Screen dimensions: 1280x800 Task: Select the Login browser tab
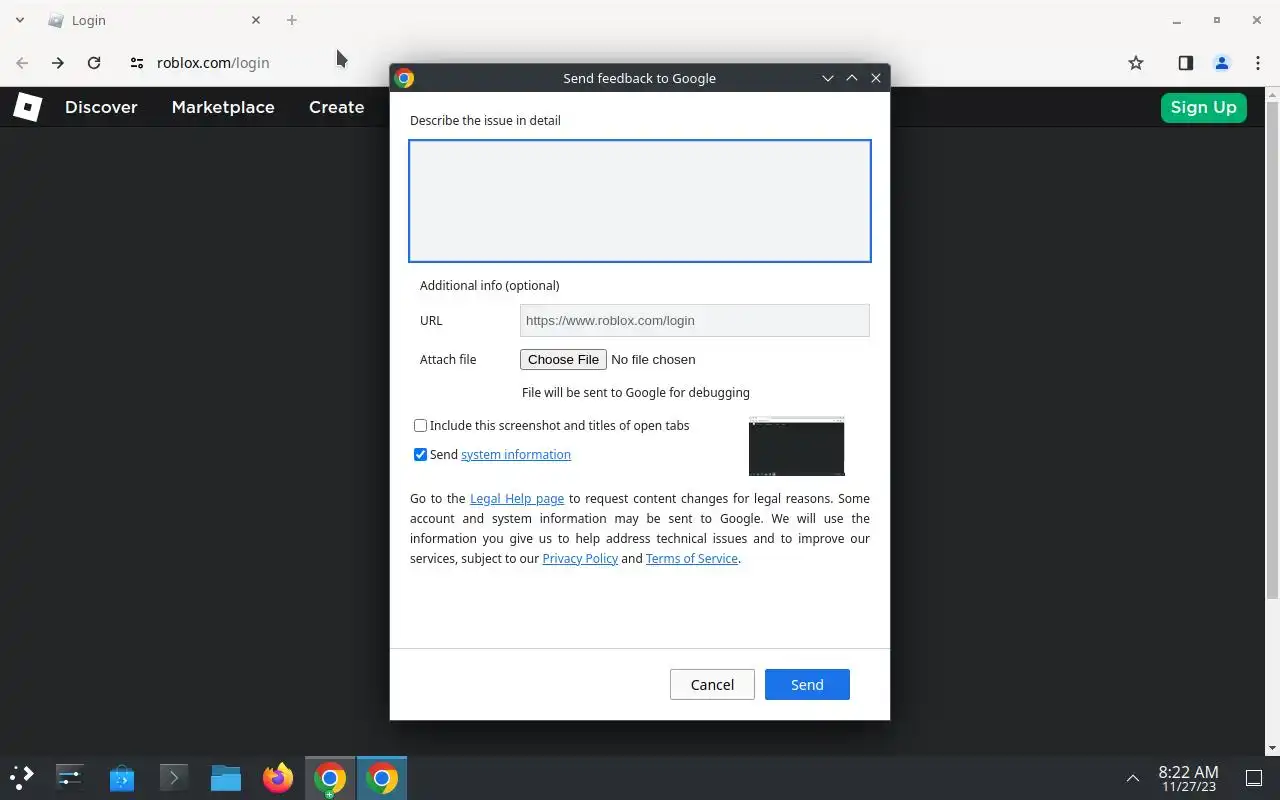click(x=153, y=20)
